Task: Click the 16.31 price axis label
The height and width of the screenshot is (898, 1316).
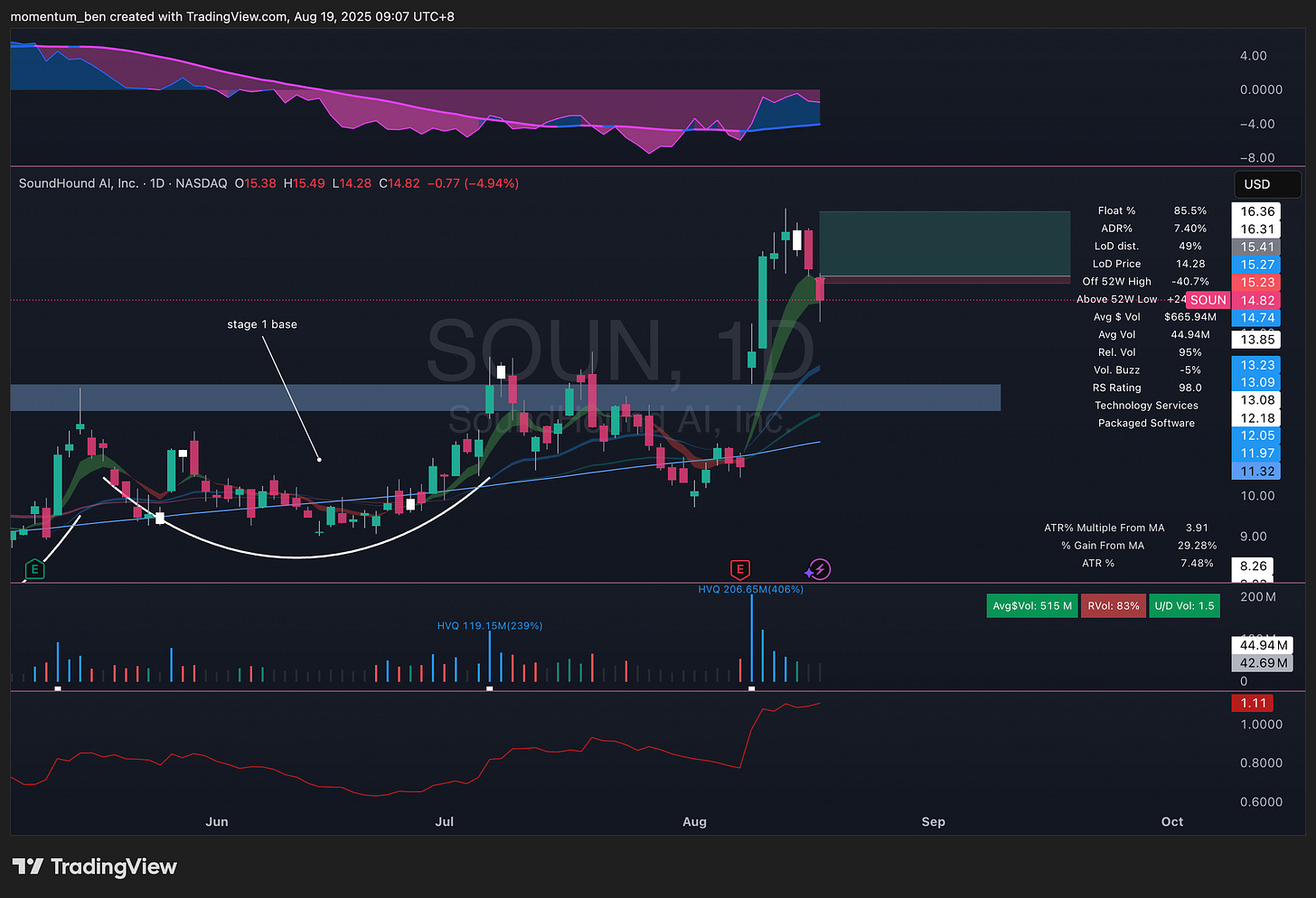Action: [1257, 229]
